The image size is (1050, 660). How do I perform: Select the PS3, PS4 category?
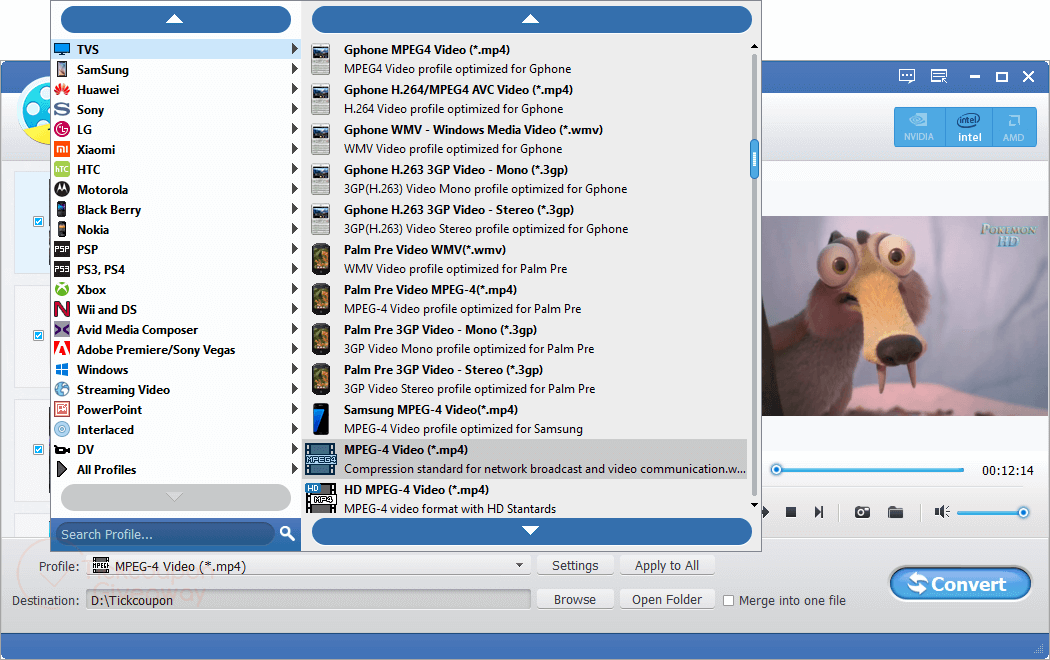pyautogui.click(x=176, y=269)
